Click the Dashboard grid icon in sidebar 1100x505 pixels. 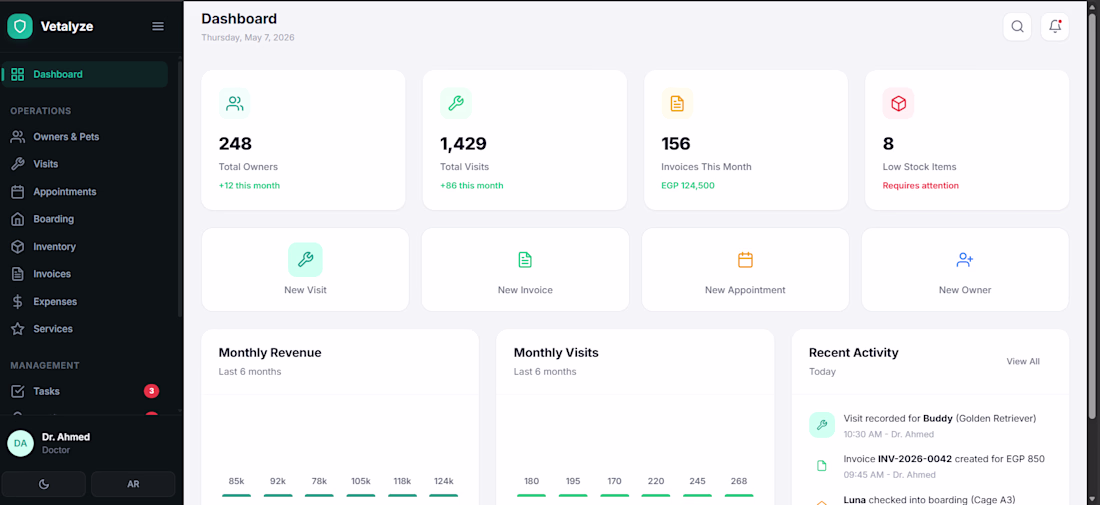pyautogui.click(x=18, y=74)
